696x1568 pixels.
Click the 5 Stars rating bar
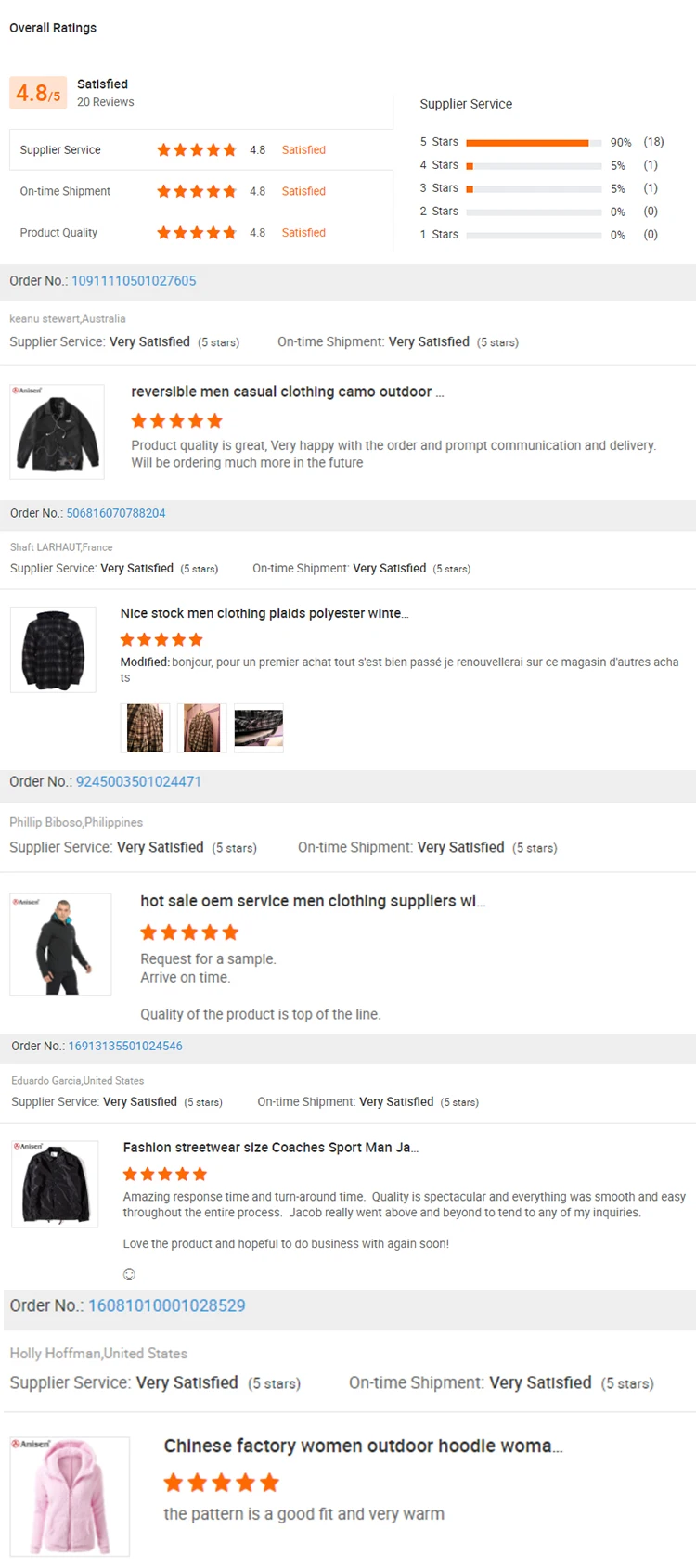pos(534,143)
